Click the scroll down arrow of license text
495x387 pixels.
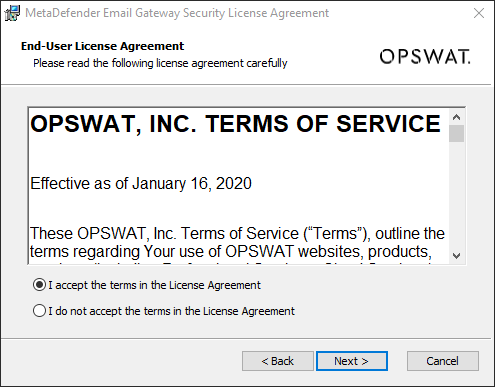click(x=456, y=256)
